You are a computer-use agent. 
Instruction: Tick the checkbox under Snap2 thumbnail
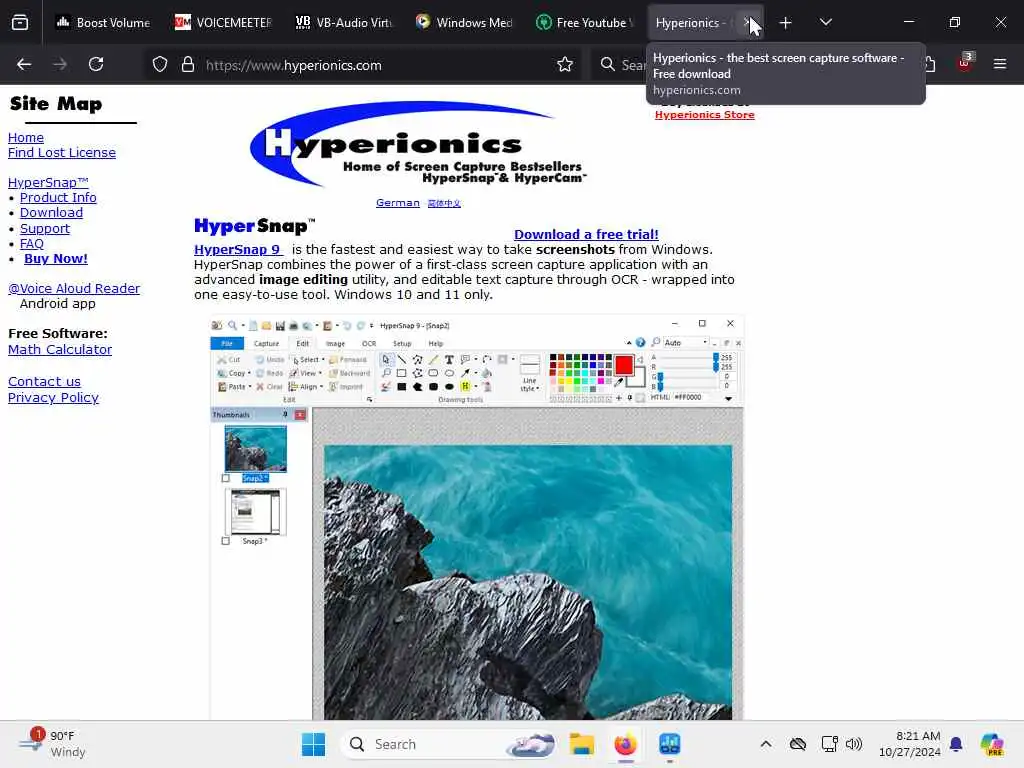coord(226,479)
